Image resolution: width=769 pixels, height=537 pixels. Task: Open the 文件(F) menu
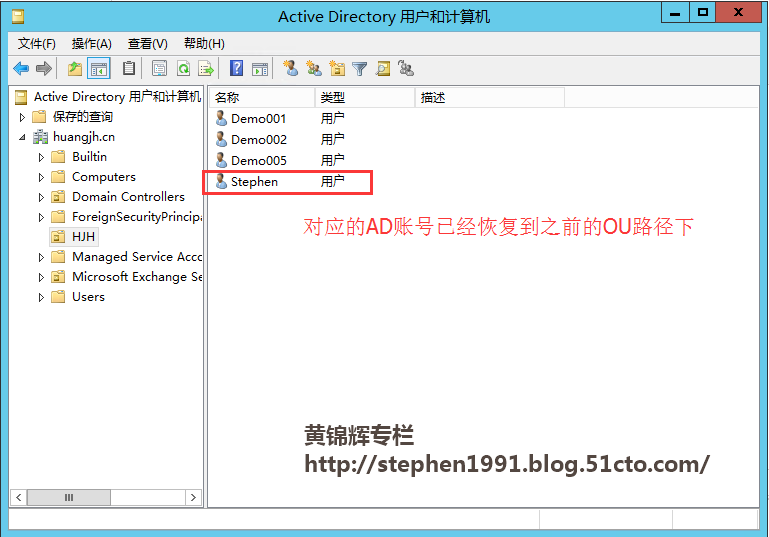tap(37, 44)
